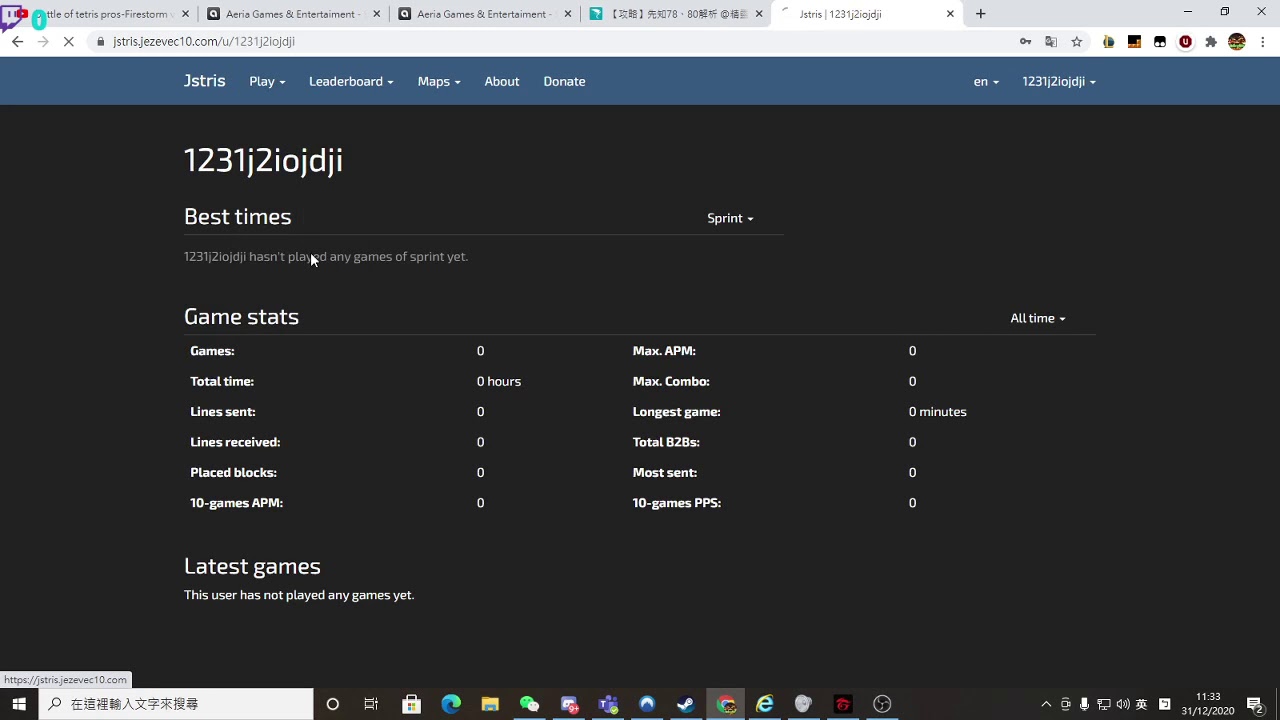Open the Chrome profile avatar
Image resolution: width=1280 pixels, height=720 pixels.
click(1237, 41)
